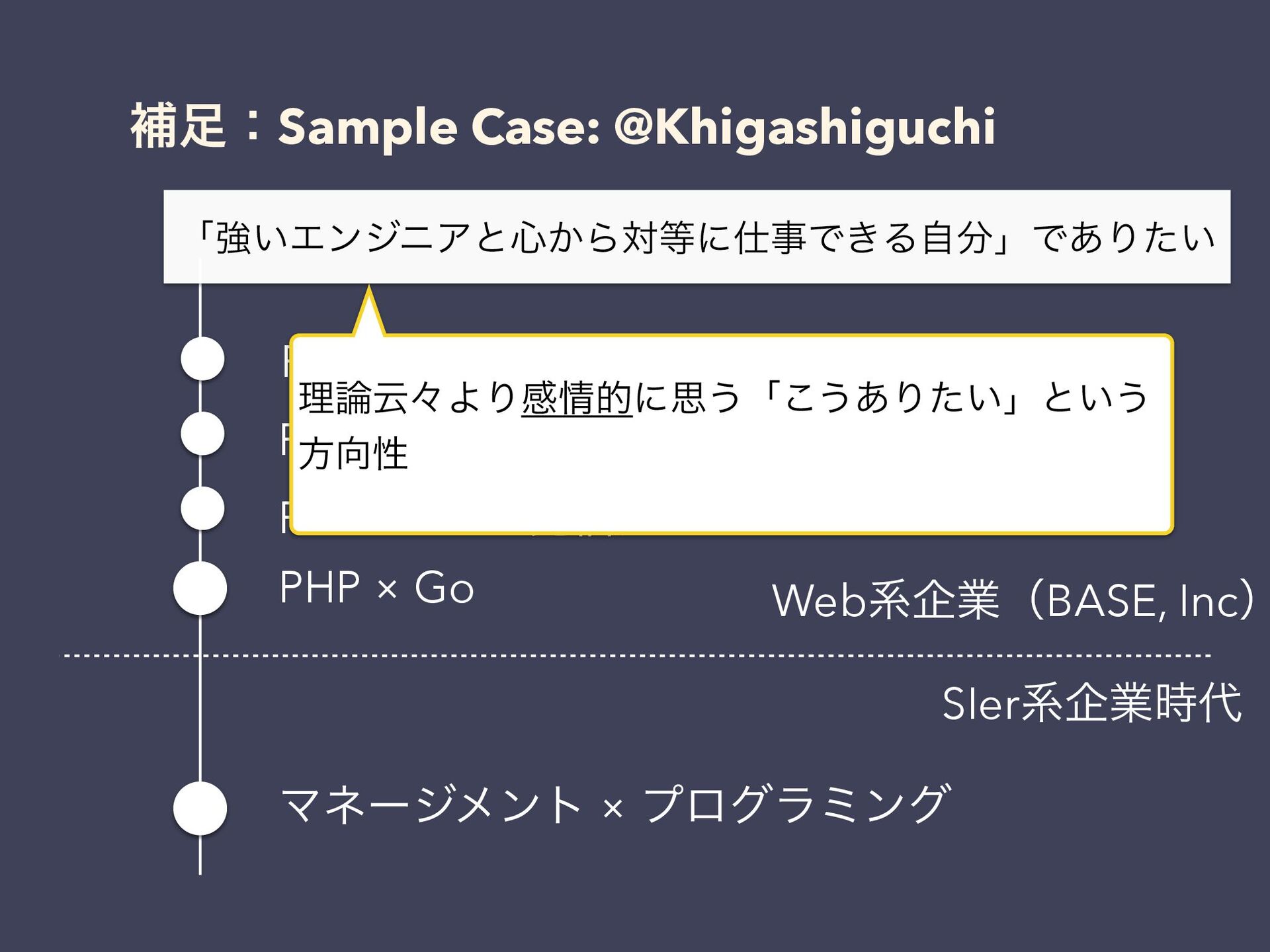Viewport: 1270px width, 952px height.
Task: Select the @Khigashiguchi handle in the title
Action: (x=804, y=127)
